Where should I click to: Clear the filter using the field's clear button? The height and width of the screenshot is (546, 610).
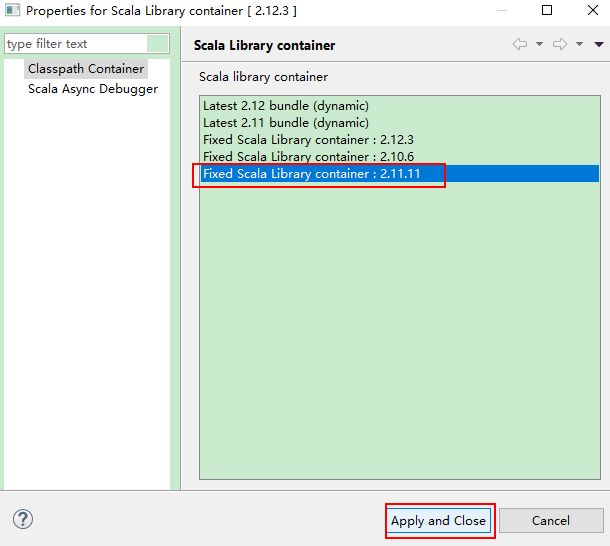pyautogui.click(x=158, y=44)
